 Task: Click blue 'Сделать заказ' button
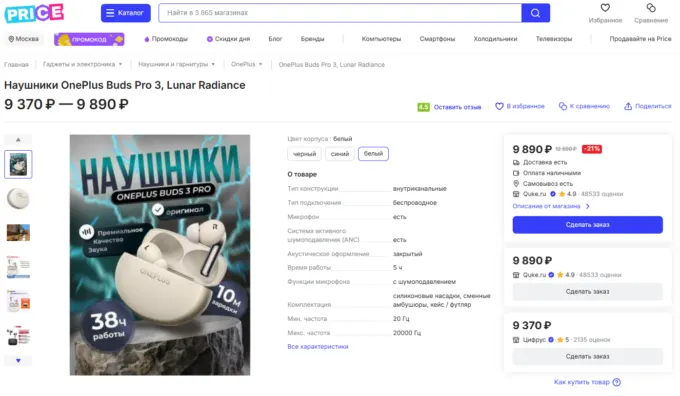tap(588, 225)
